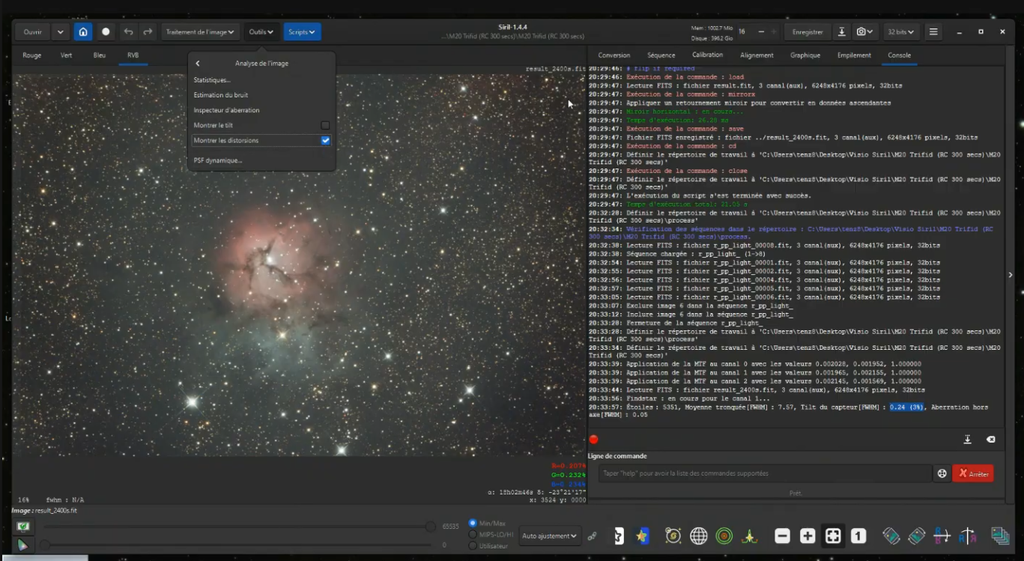Image resolution: width=1024 pixels, height=561 pixels.
Task: Zoom out with the minus icon
Action: point(782,536)
